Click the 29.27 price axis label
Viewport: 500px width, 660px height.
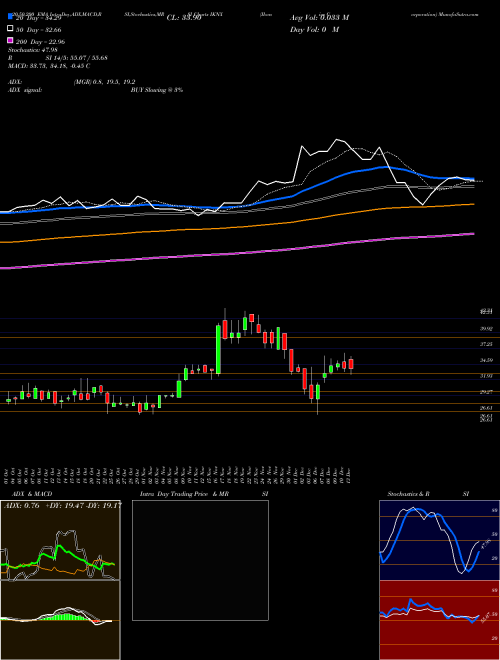487,392
